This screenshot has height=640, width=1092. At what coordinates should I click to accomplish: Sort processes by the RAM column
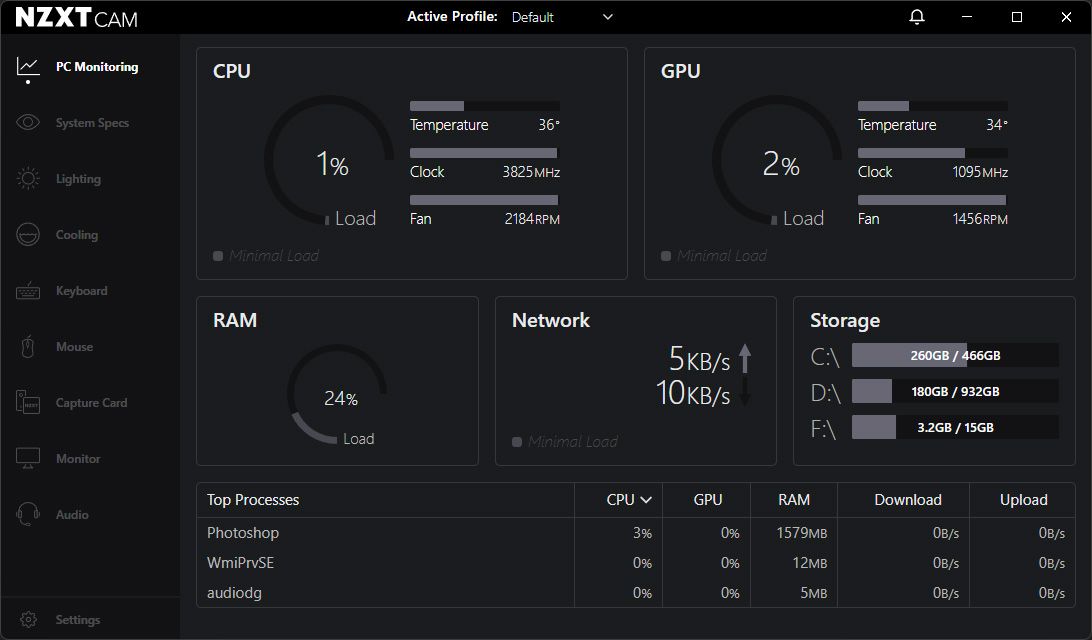point(792,499)
